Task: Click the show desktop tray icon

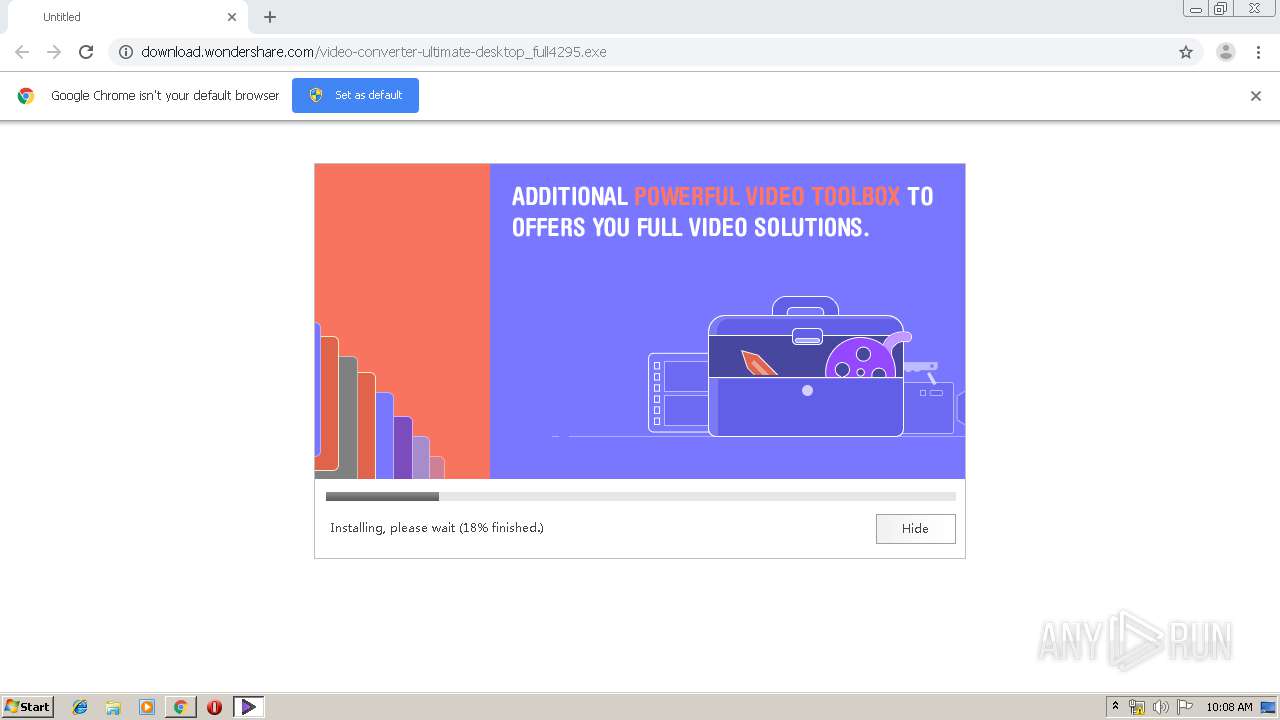Action: click(x=1268, y=707)
